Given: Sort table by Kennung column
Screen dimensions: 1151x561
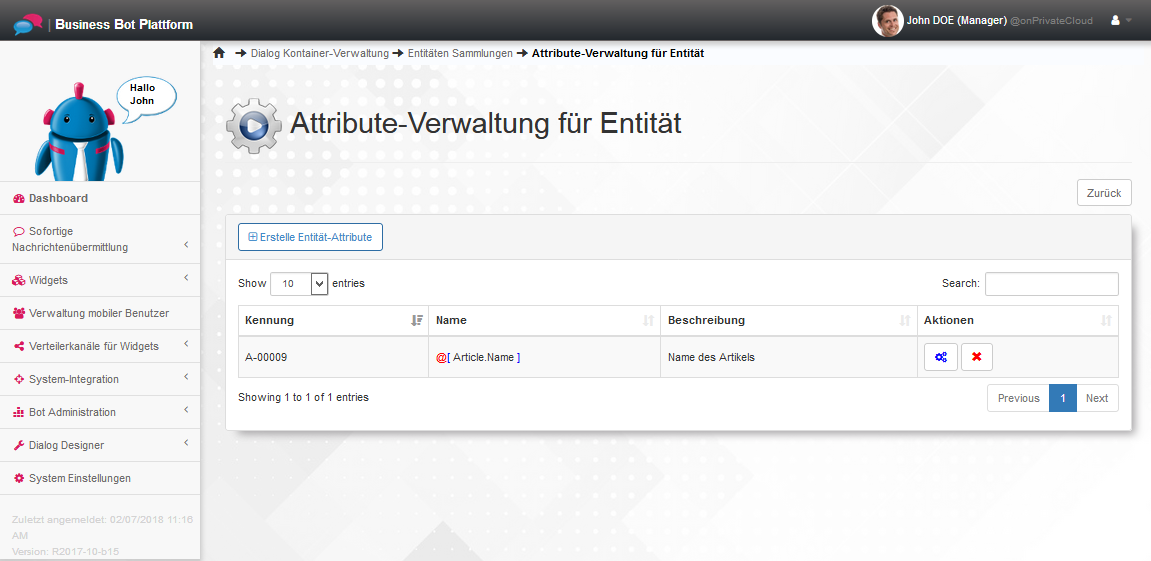Looking at the screenshot, I should click(333, 320).
